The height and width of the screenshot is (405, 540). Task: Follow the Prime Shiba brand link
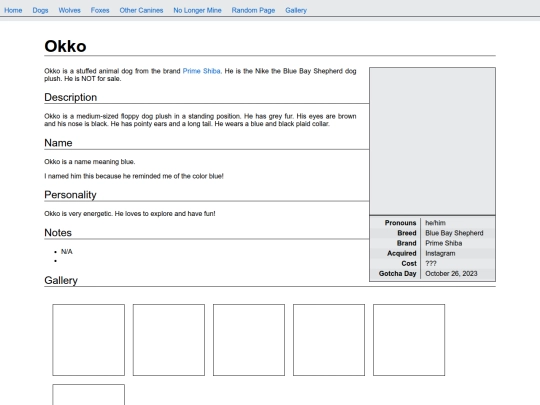[x=201, y=71]
